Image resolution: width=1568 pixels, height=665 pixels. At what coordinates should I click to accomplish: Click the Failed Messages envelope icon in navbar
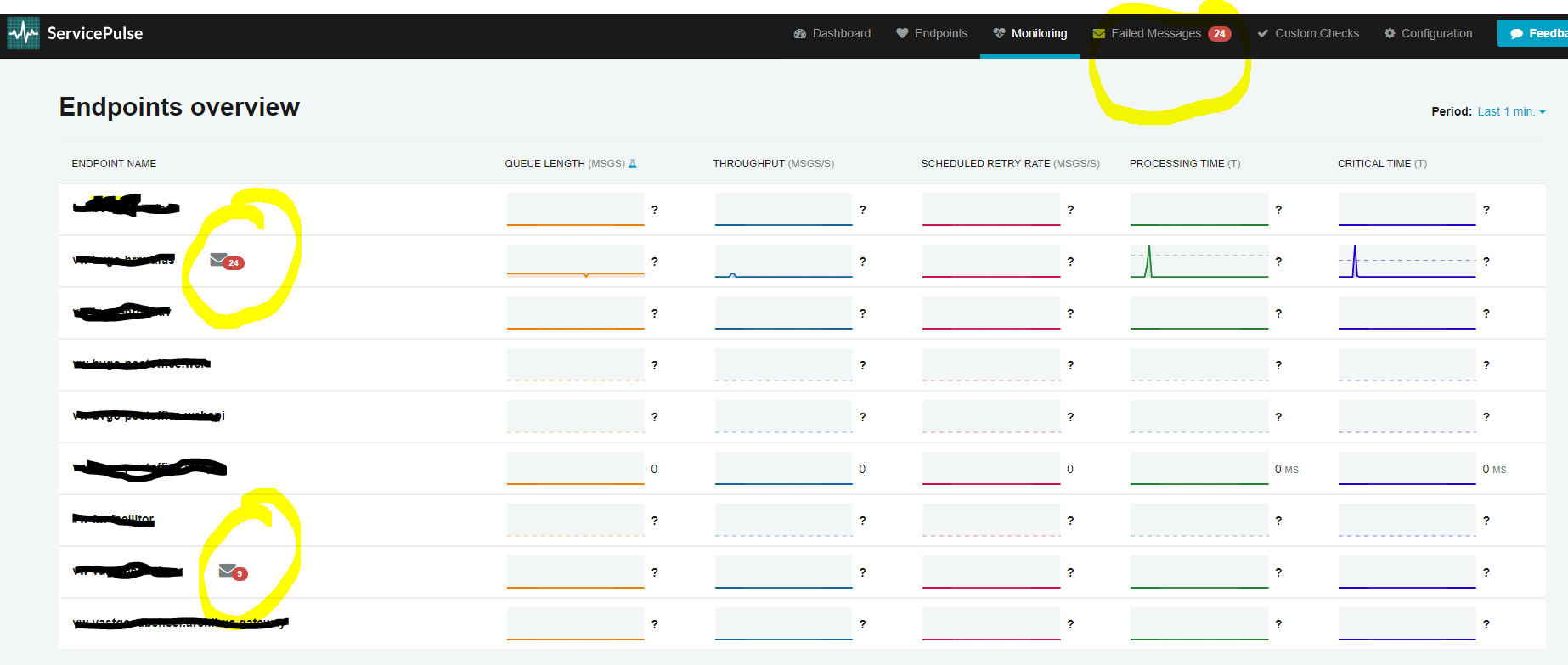pos(1099,34)
